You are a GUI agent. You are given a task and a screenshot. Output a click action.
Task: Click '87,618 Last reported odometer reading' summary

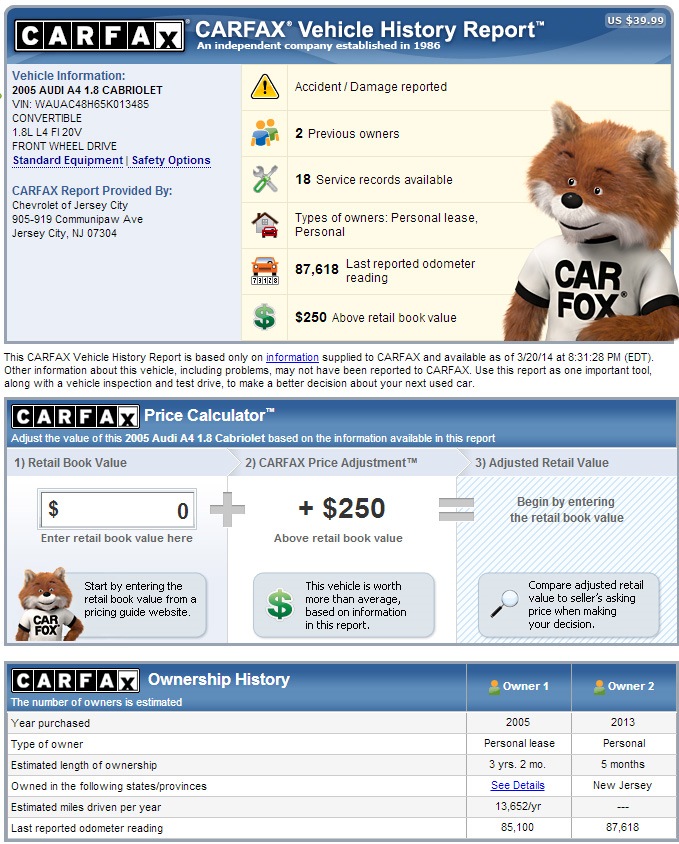pyautogui.click(x=385, y=271)
